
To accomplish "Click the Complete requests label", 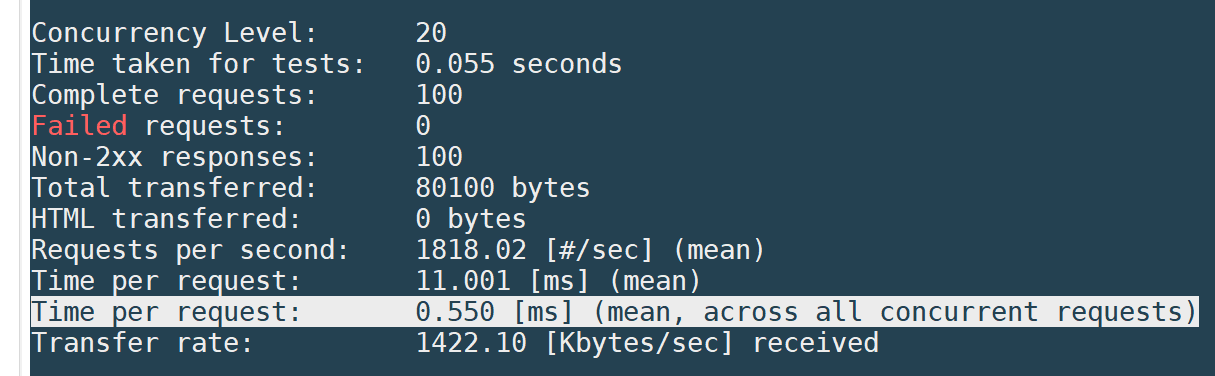I will [174, 95].
